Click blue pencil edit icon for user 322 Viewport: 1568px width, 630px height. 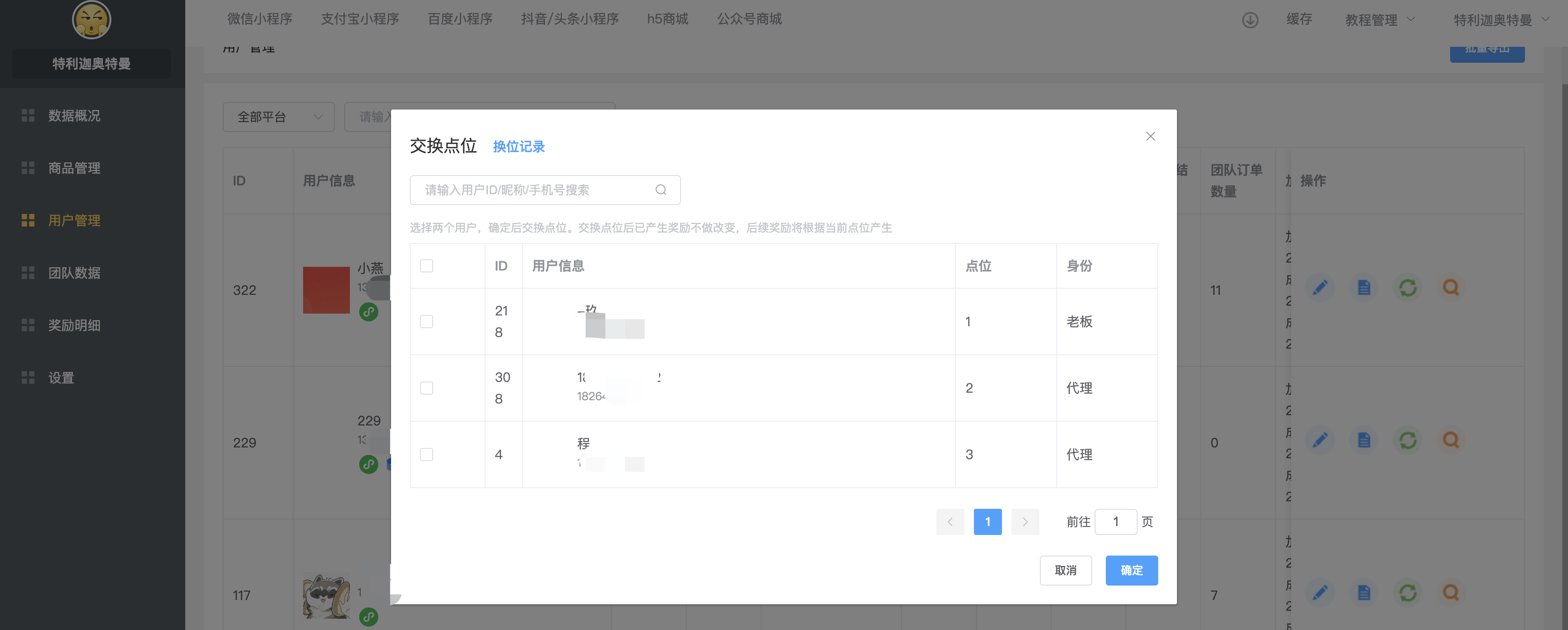(1320, 287)
